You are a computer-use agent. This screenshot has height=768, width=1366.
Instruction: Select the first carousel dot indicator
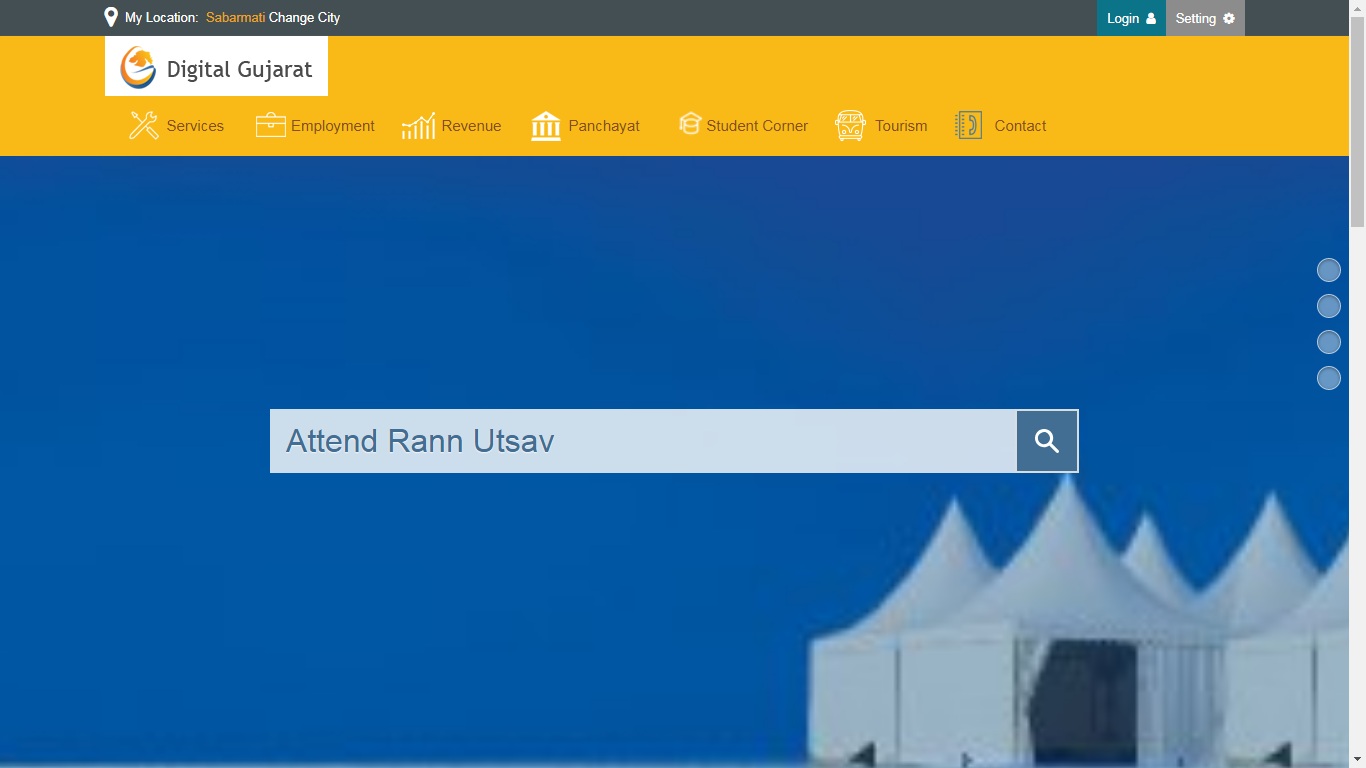[x=1329, y=269]
